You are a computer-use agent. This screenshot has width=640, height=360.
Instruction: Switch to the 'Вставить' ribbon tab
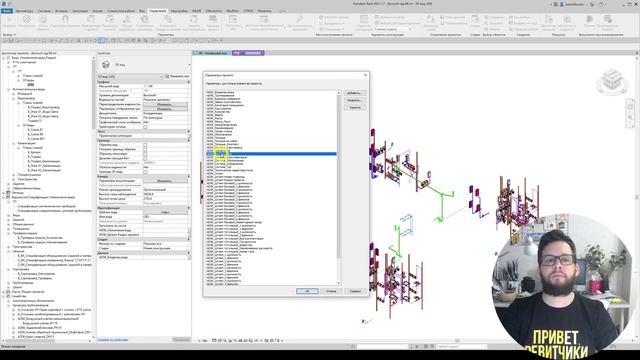[x=61, y=11]
